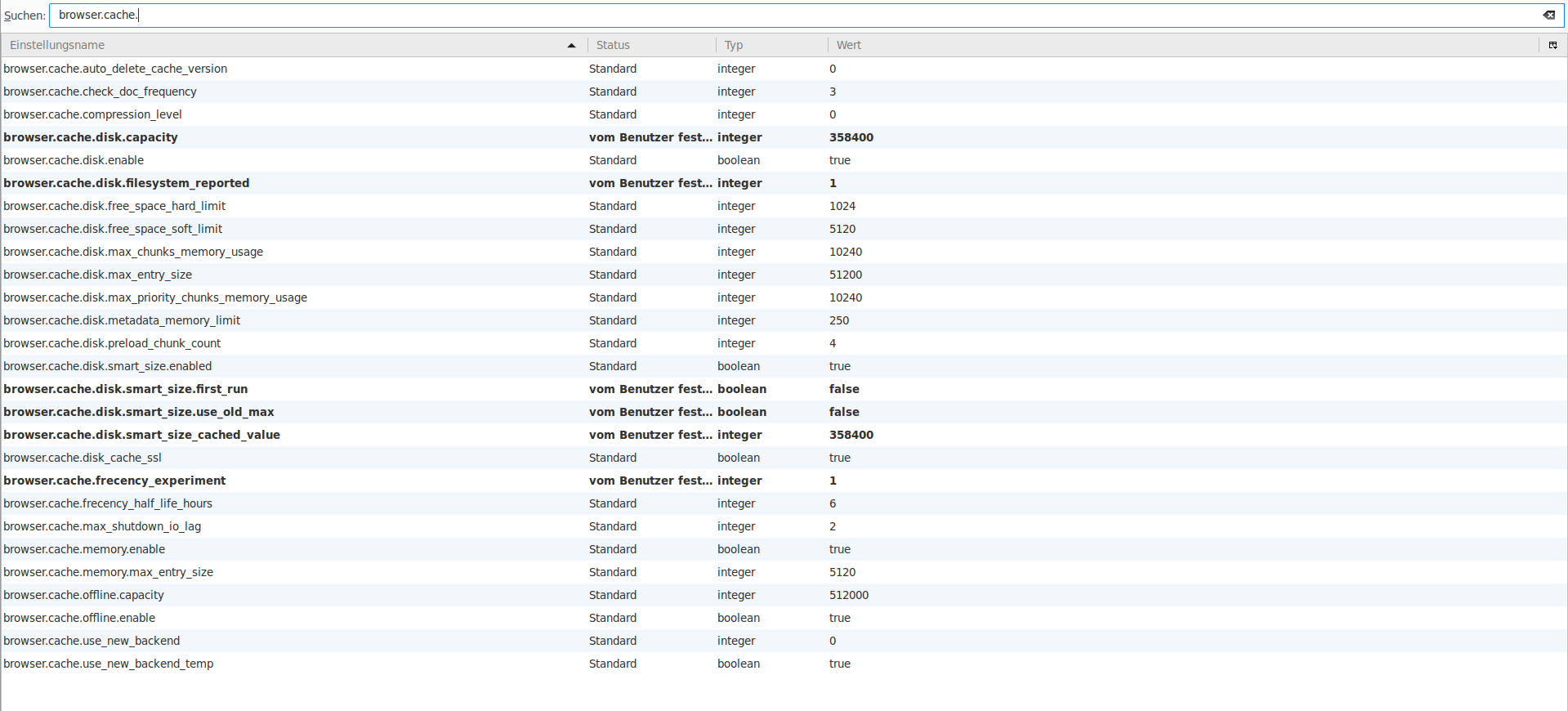Select the browser.cache.disk.enable preference row
This screenshot has width=1568, height=711.
click(x=784, y=160)
